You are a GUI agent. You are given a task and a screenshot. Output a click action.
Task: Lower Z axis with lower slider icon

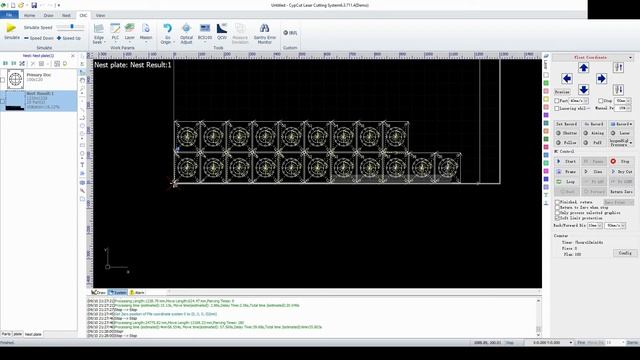(x=618, y=89)
